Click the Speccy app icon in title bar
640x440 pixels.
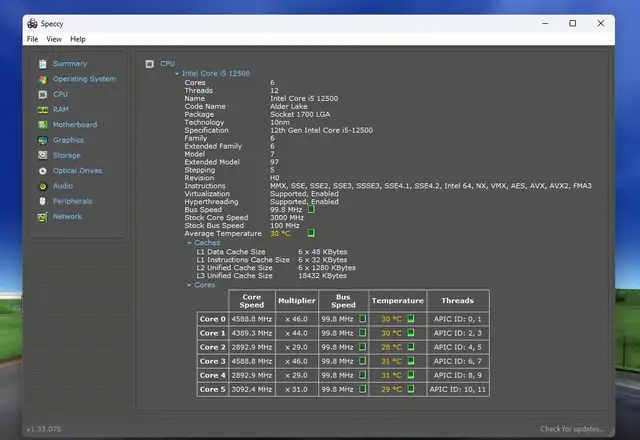(x=32, y=24)
